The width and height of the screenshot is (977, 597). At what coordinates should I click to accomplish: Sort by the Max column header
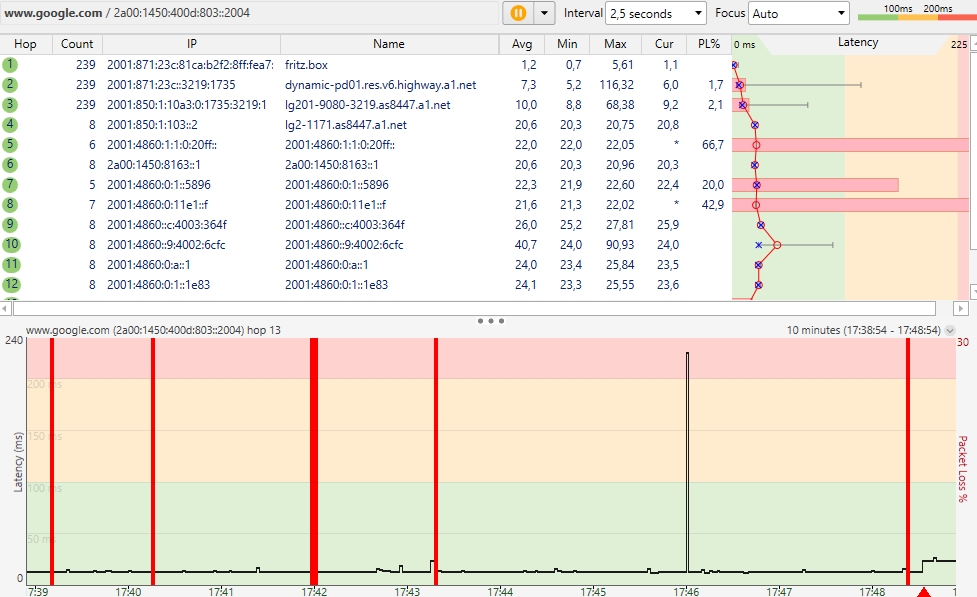(615, 44)
